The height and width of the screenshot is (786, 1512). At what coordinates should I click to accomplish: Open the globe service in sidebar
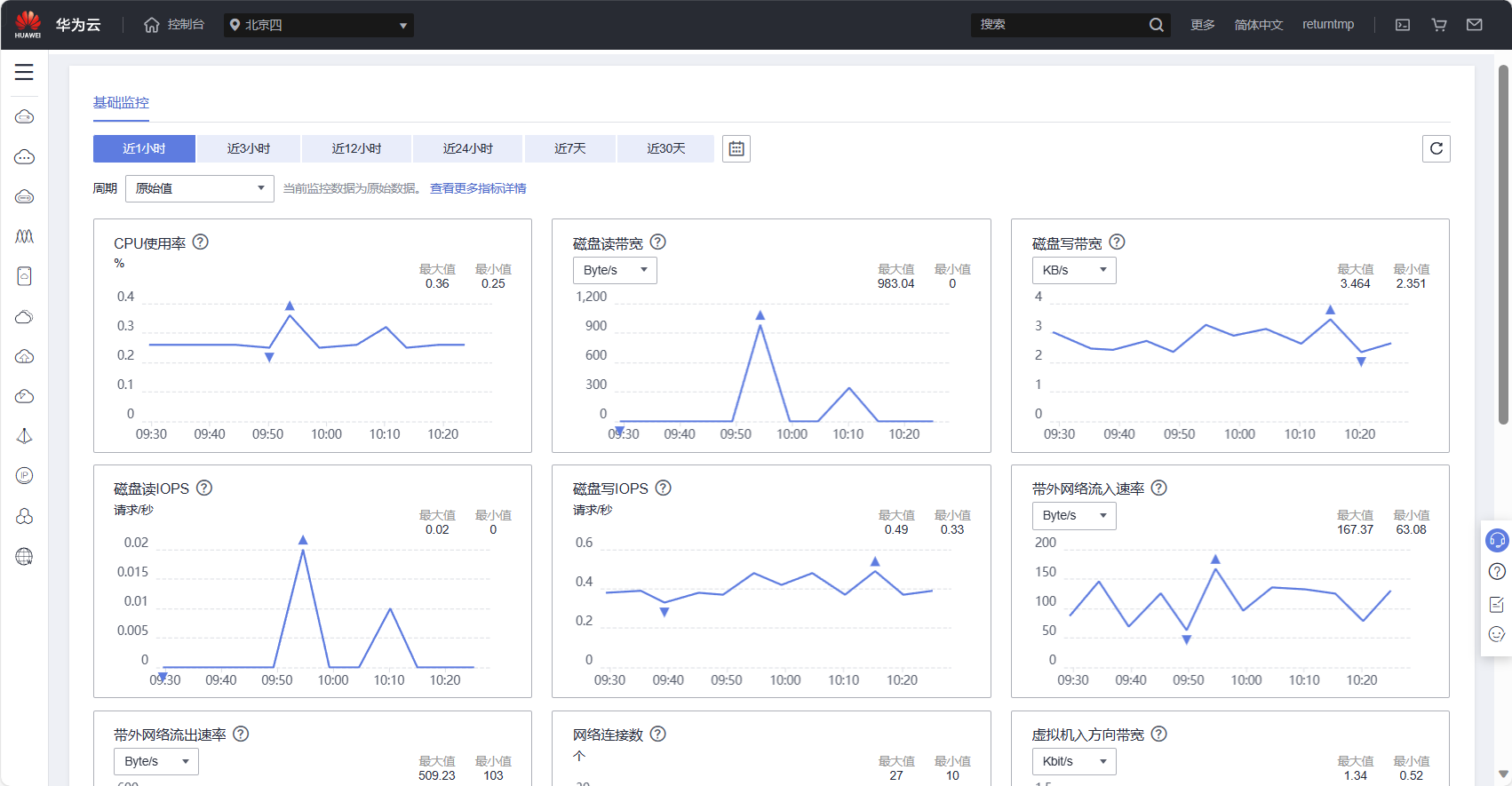[24, 557]
